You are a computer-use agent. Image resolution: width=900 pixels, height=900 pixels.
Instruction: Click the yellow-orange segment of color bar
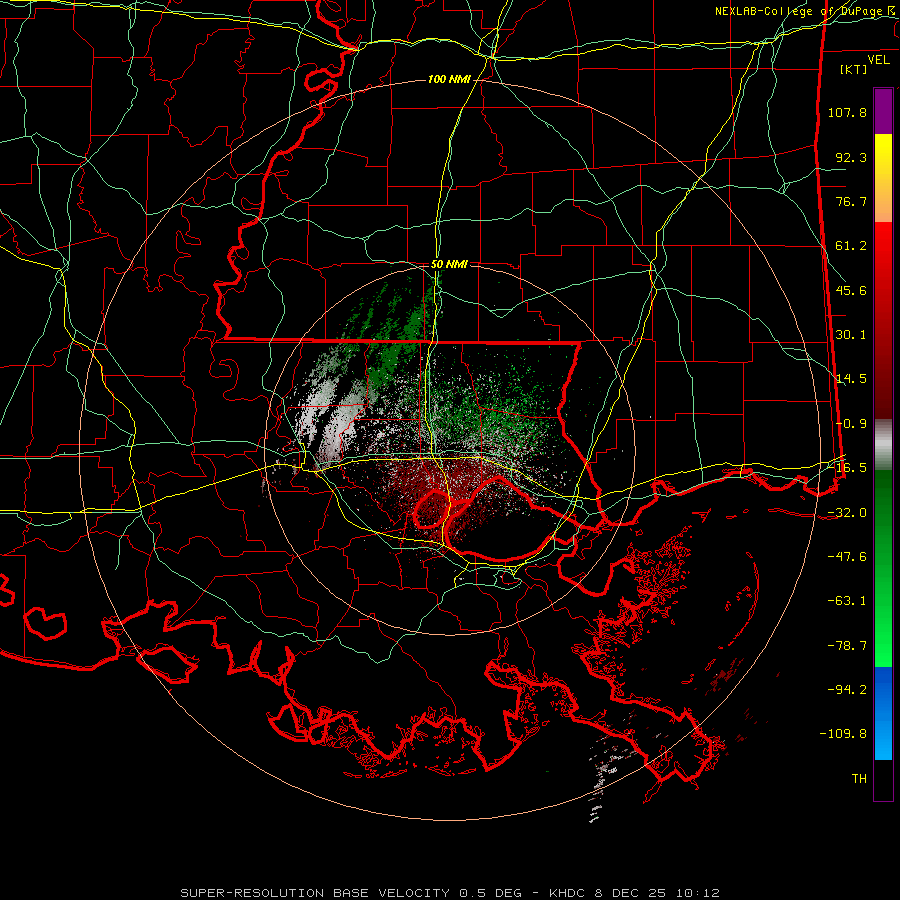click(x=883, y=178)
